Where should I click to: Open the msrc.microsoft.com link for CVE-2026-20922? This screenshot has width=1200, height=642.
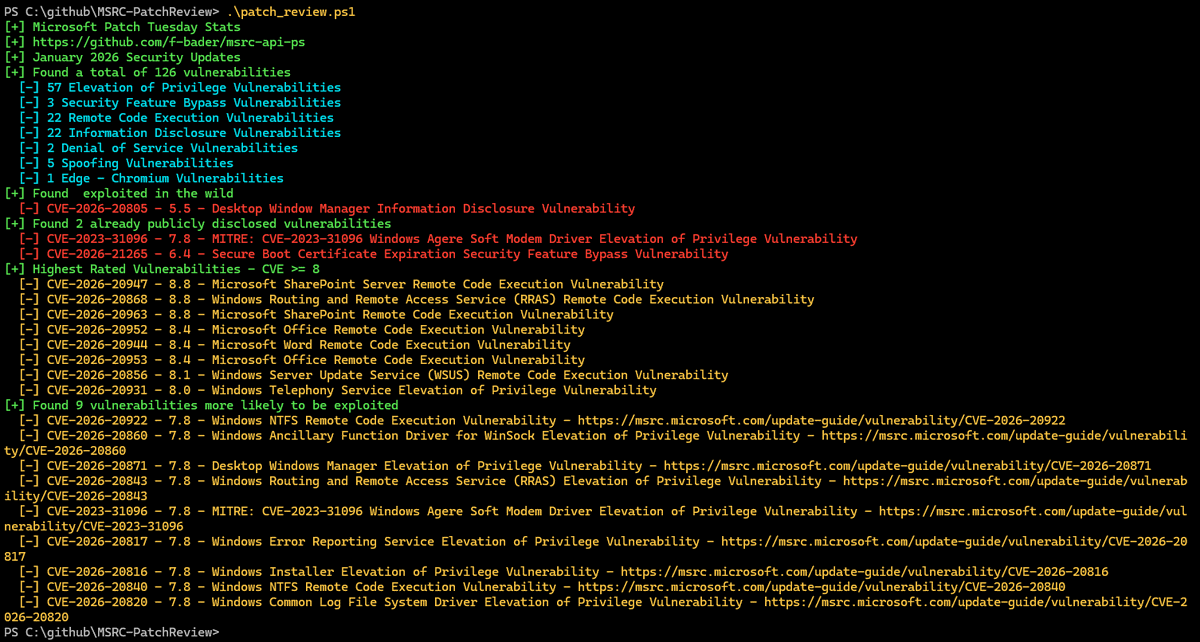pyautogui.click(x=821, y=420)
